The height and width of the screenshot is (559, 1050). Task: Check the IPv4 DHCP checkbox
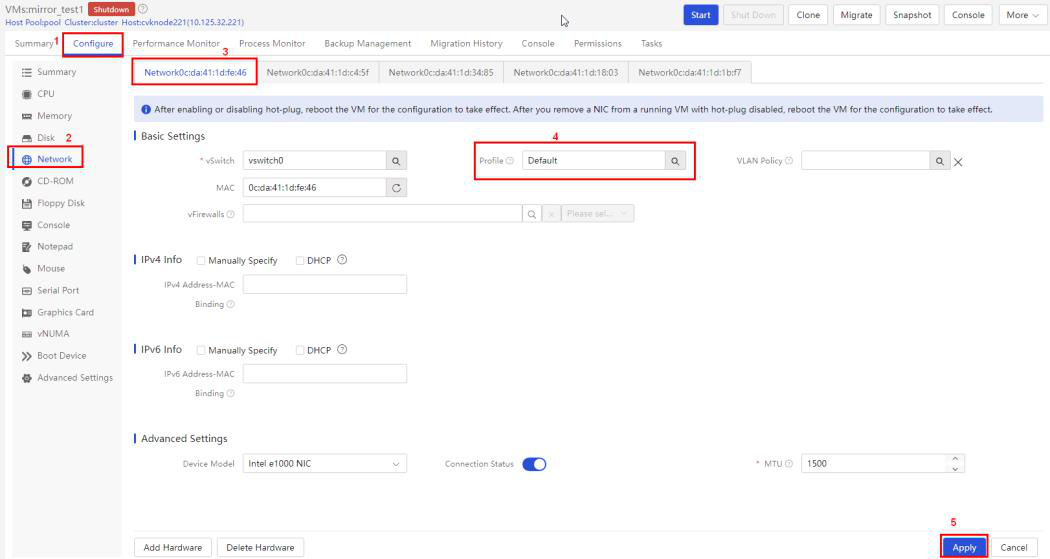click(x=300, y=260)
